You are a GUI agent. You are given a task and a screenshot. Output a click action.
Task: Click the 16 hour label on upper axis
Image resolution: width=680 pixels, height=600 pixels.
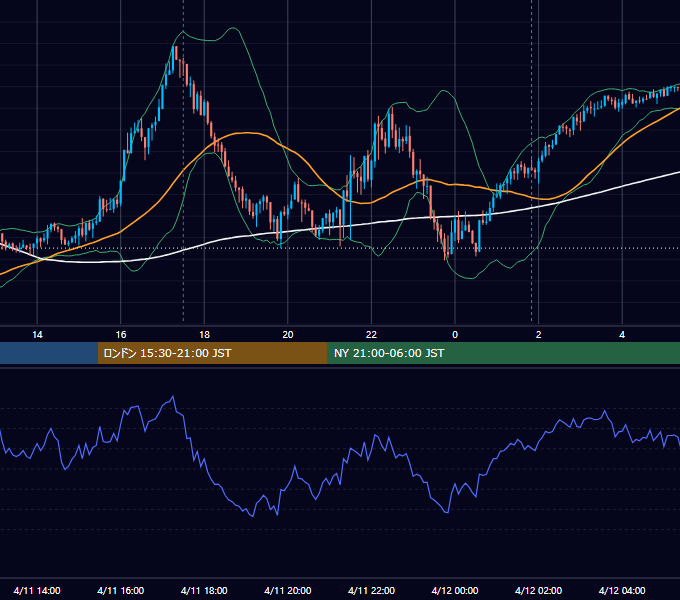click(121, 335)
